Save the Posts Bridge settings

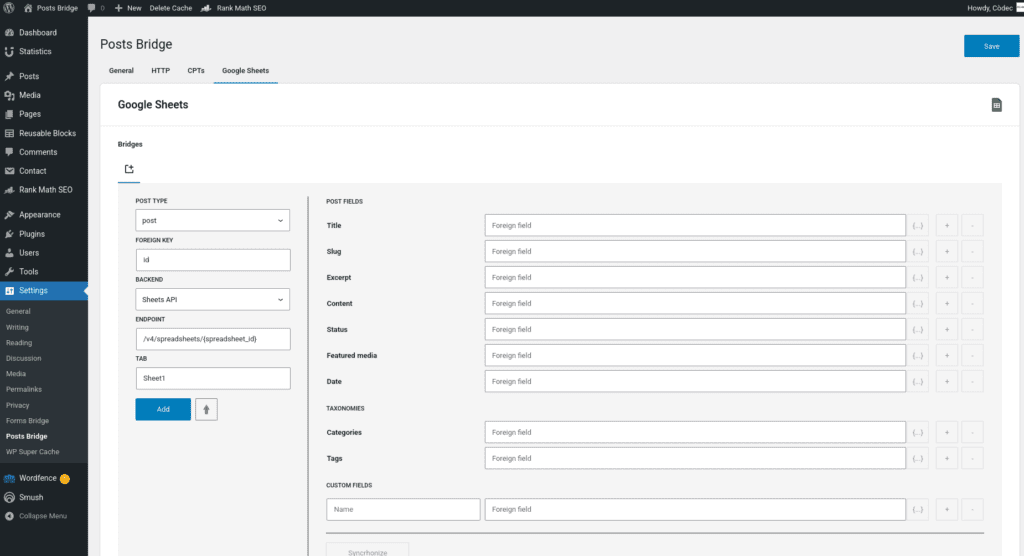(x=991, y=46)
